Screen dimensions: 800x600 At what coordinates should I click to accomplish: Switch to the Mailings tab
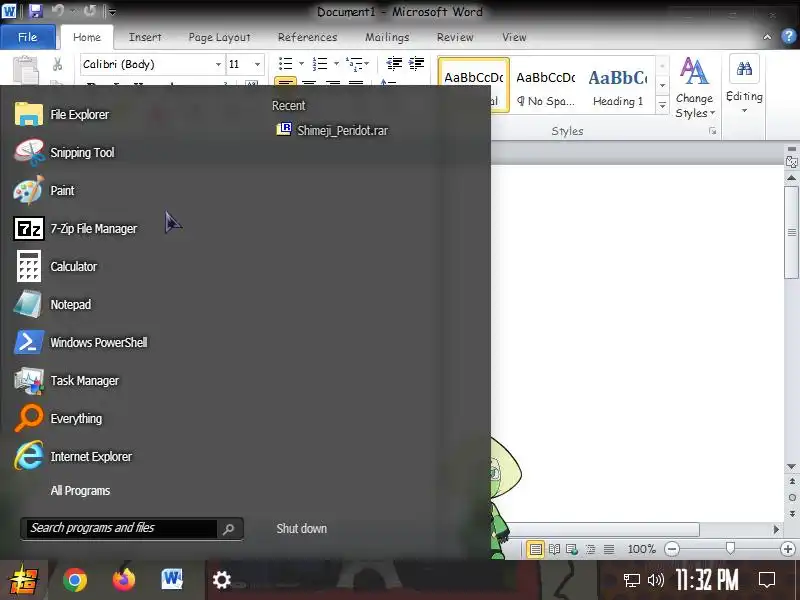tap(387, 37)
